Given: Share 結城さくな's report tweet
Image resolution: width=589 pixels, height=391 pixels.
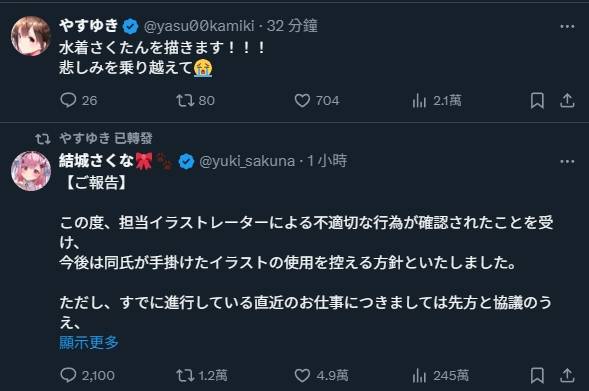Looking at the screenshot, I should 567,375.
